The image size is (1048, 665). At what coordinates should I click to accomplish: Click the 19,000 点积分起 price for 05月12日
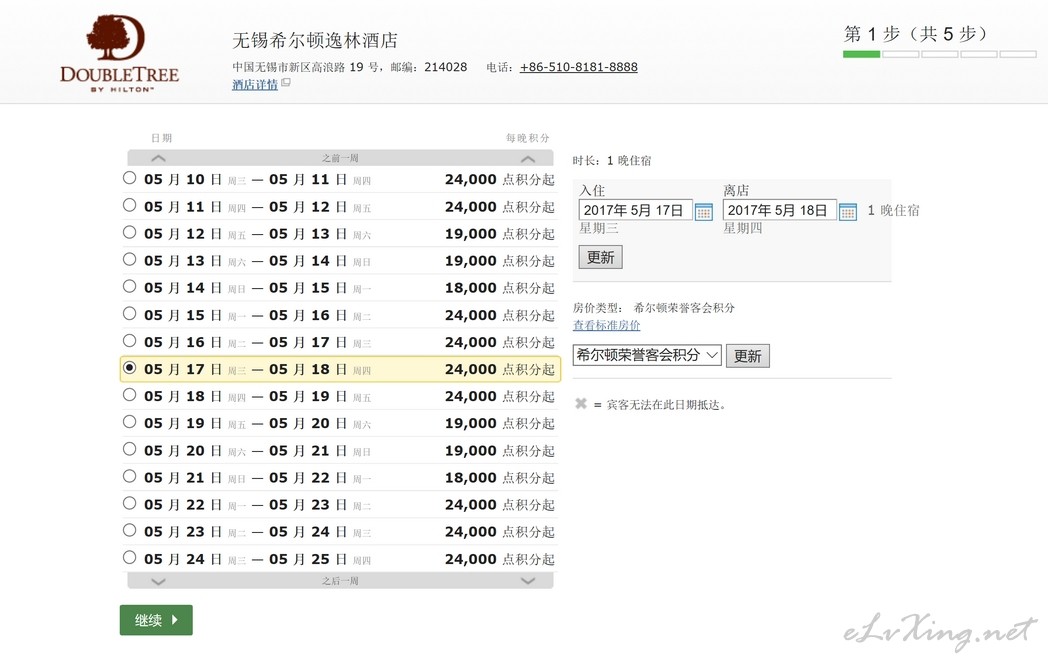pyautogui.click(x=500, y=233)
